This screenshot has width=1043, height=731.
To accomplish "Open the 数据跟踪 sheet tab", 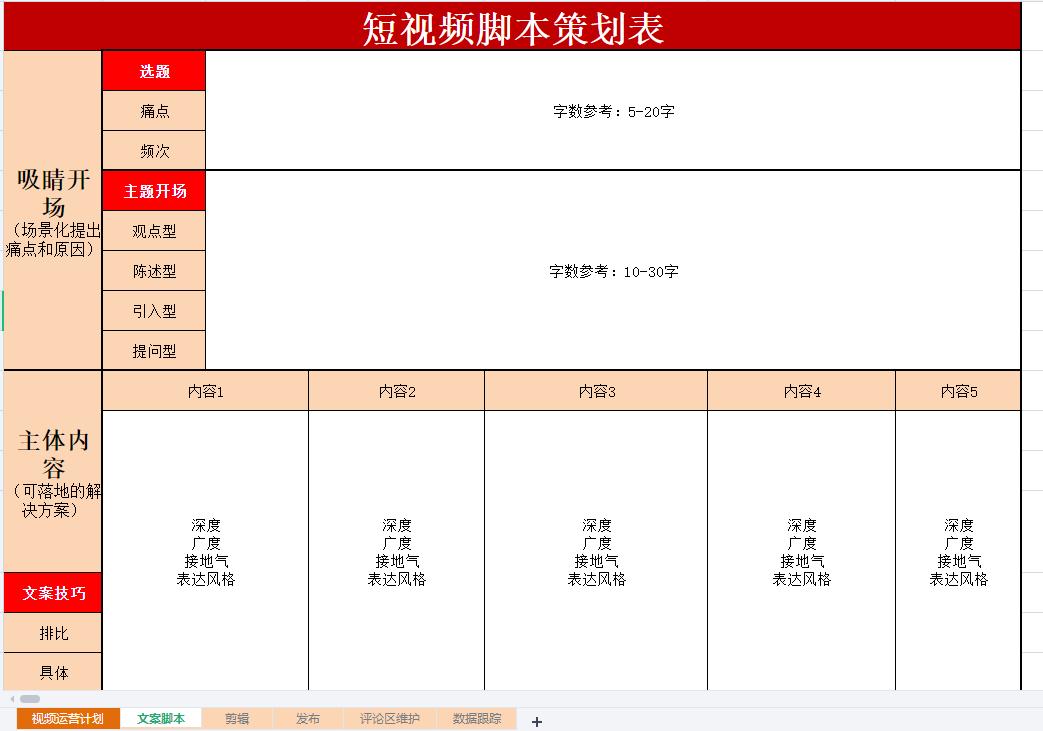I will click(x=478, y=718).
